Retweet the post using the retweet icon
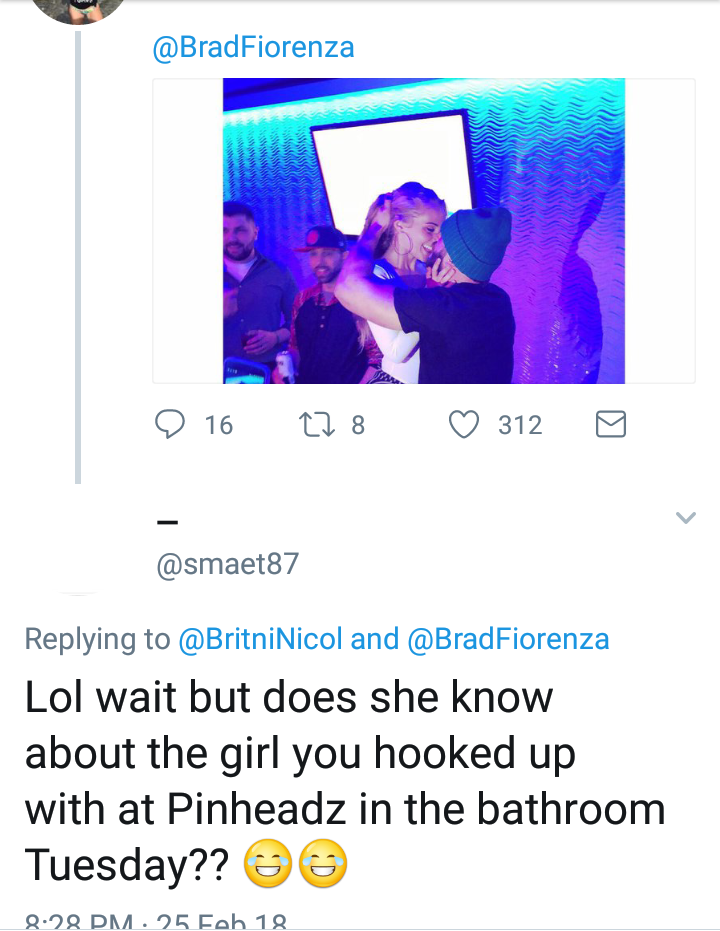 (318, 425)
